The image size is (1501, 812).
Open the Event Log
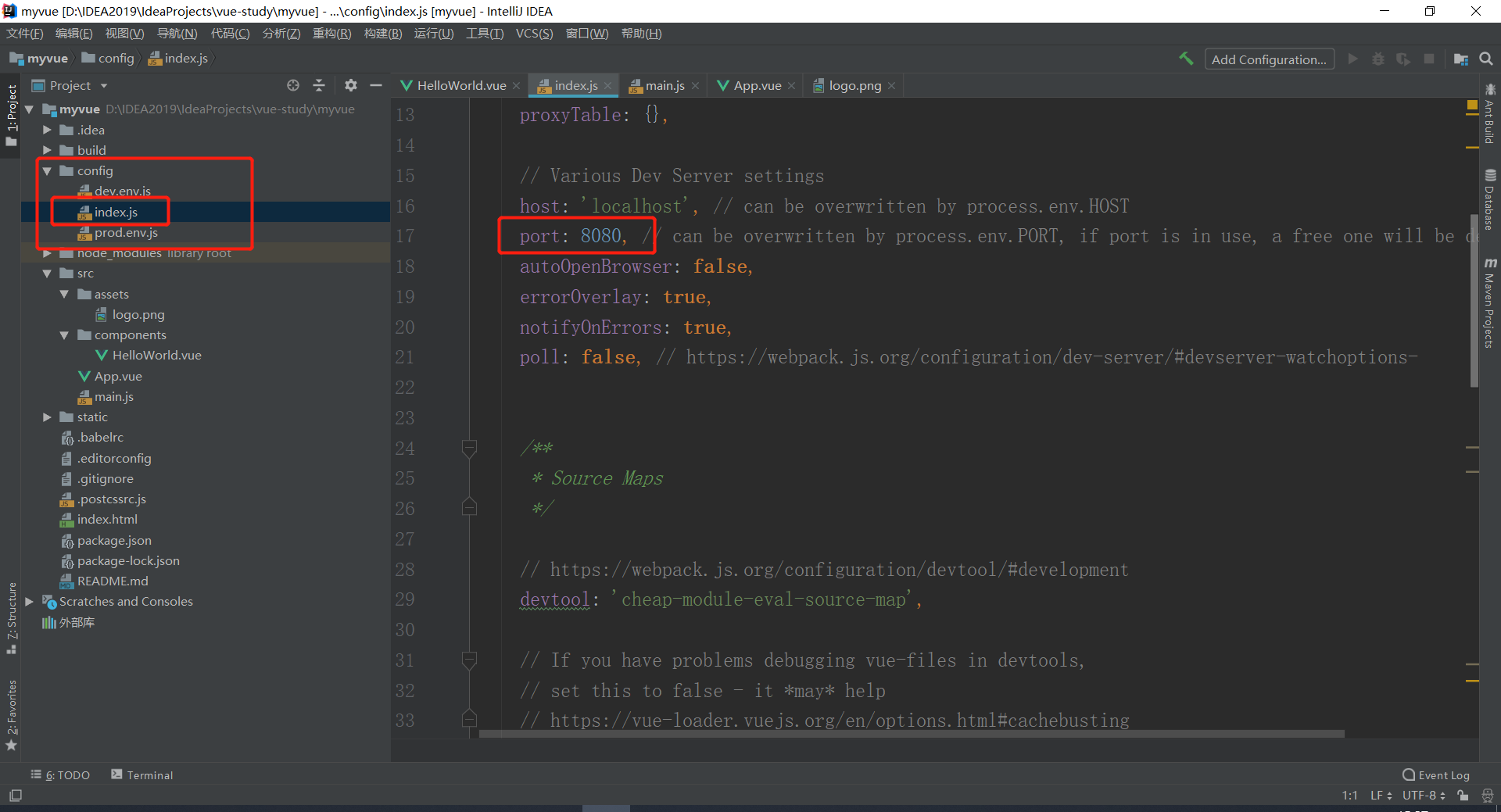1436,774
